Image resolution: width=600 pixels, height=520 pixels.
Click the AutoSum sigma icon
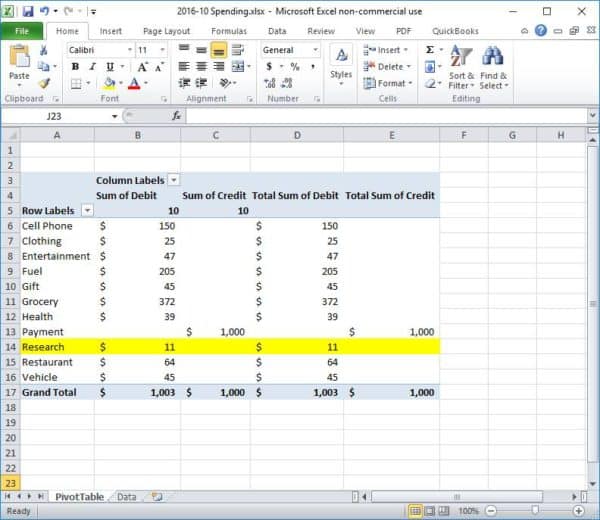(430, 50)
